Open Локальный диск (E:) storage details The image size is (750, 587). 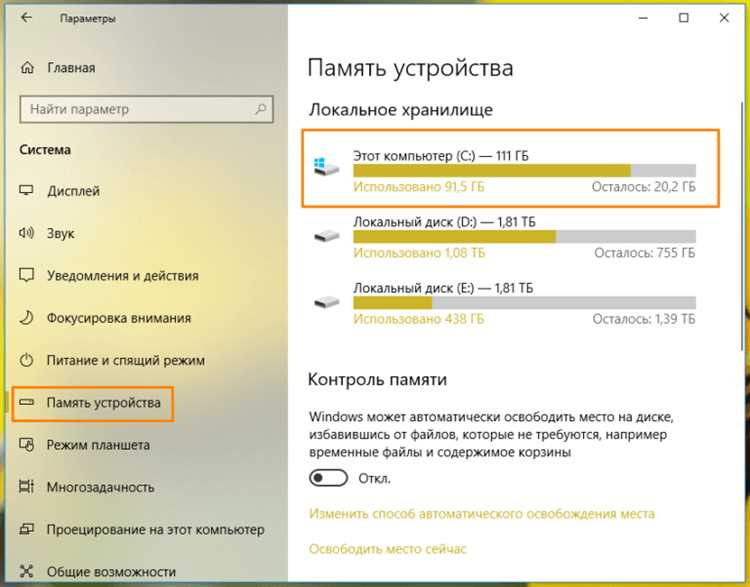point(505,303)
